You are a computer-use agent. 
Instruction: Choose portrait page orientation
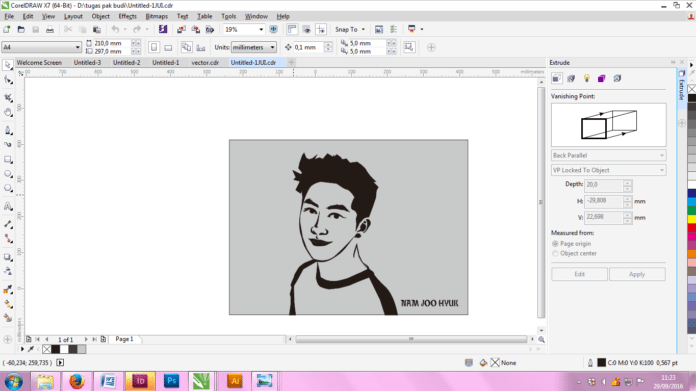pyautogui.click(x=154, y=47)
